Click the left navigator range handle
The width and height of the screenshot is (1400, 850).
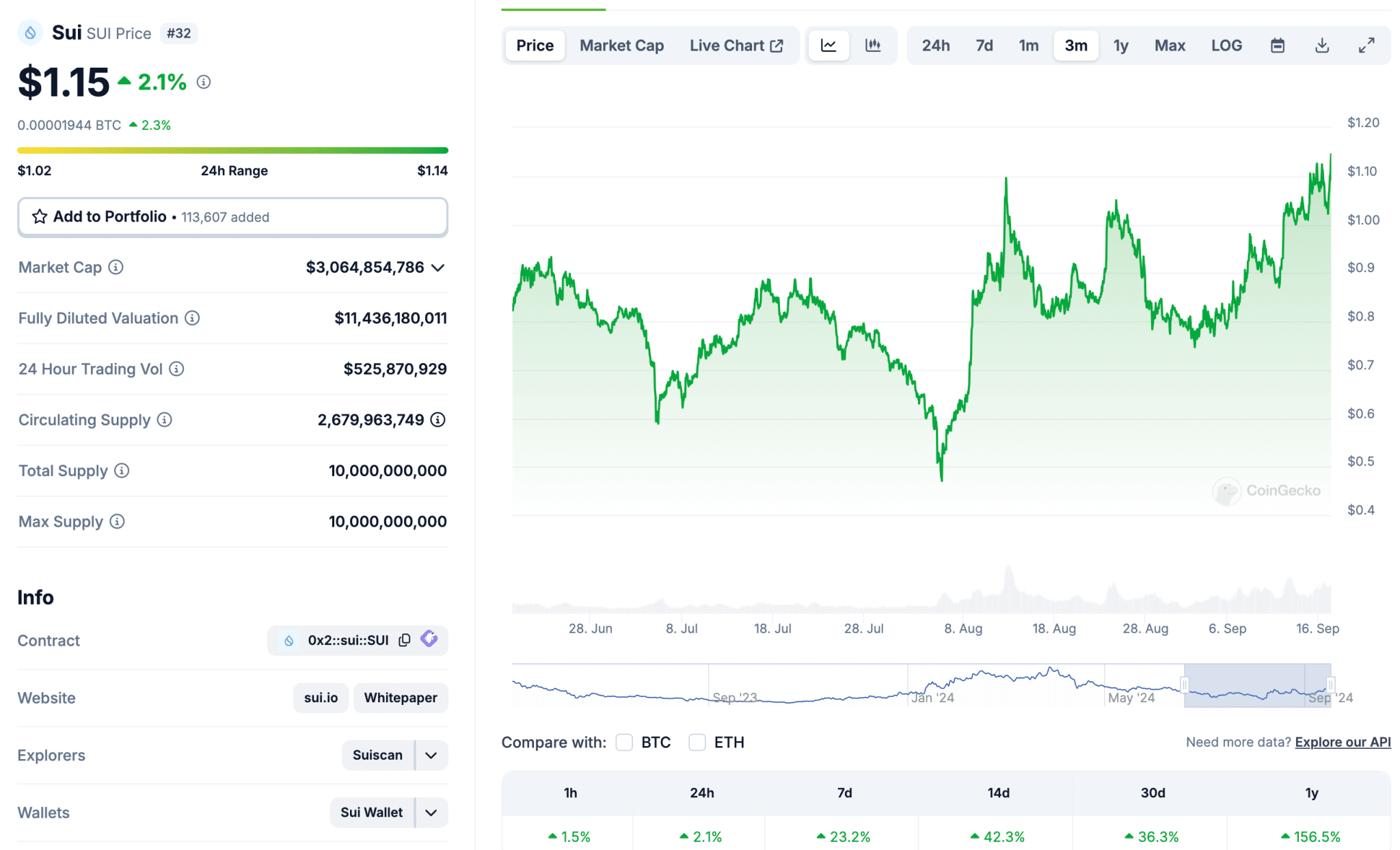pyautogui.click(x=1185, y=685)
